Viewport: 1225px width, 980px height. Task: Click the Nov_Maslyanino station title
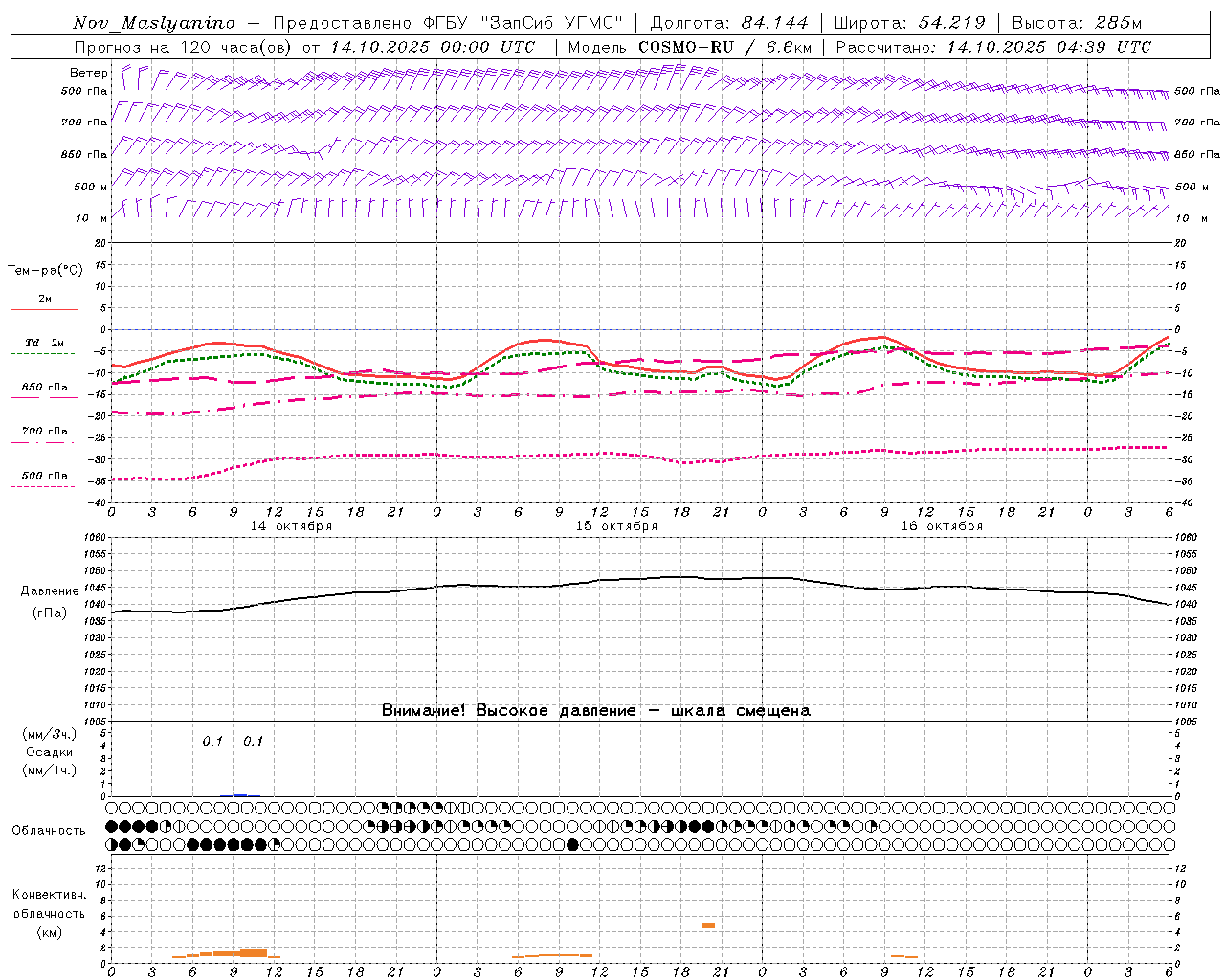(153, 23)
